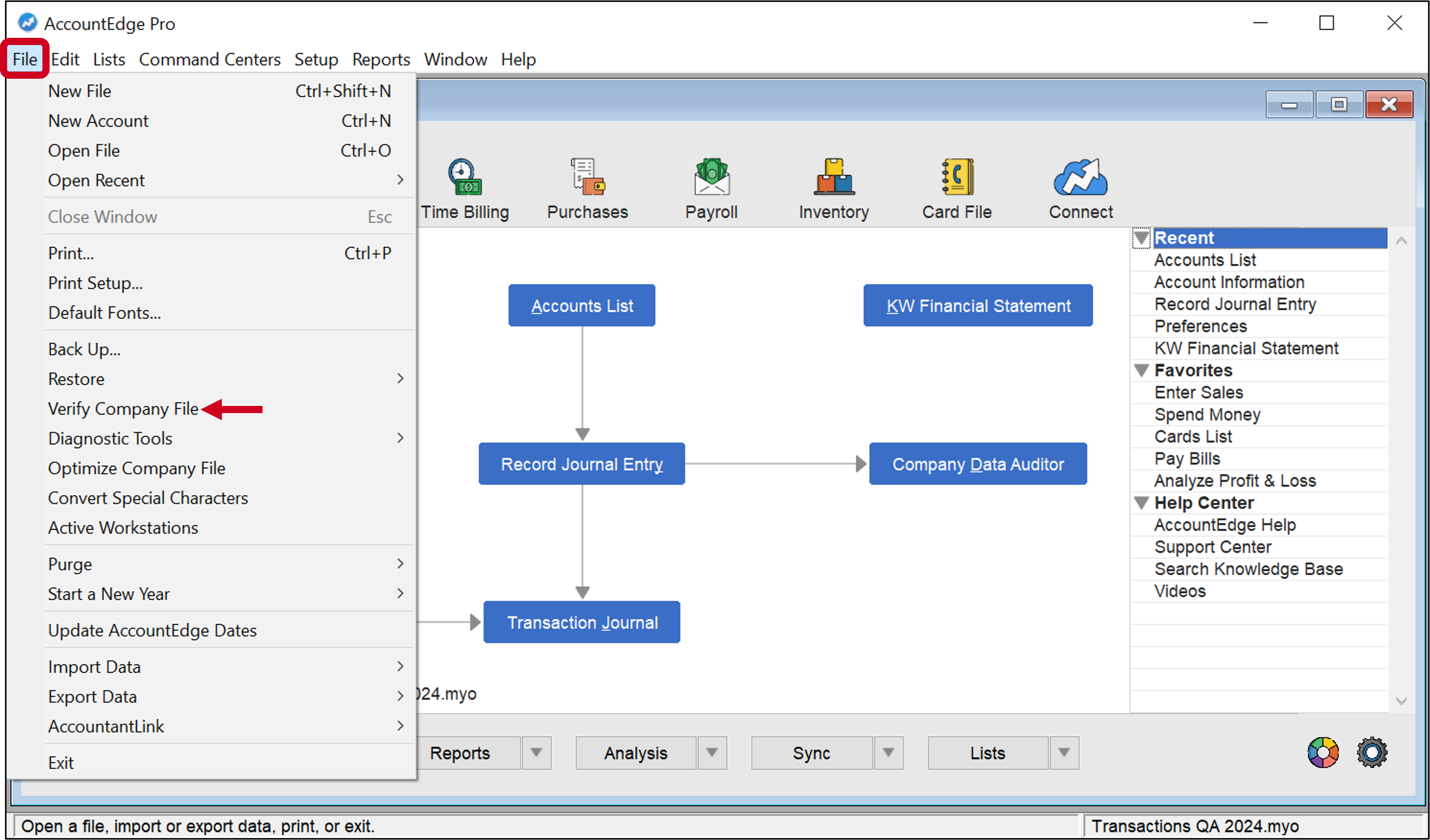Click the Payroll envelope icon

click(x=711, y=177)
